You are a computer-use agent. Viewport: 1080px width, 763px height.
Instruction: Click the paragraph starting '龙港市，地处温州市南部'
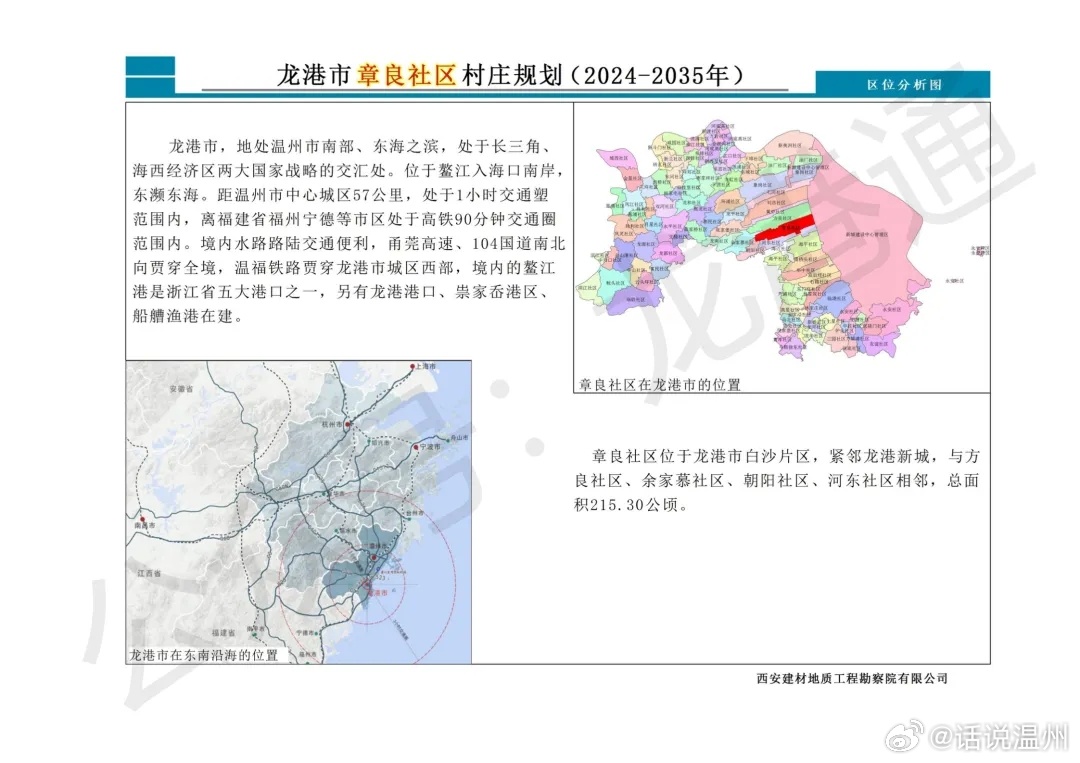pyautogui.click(x=349, y=231)
